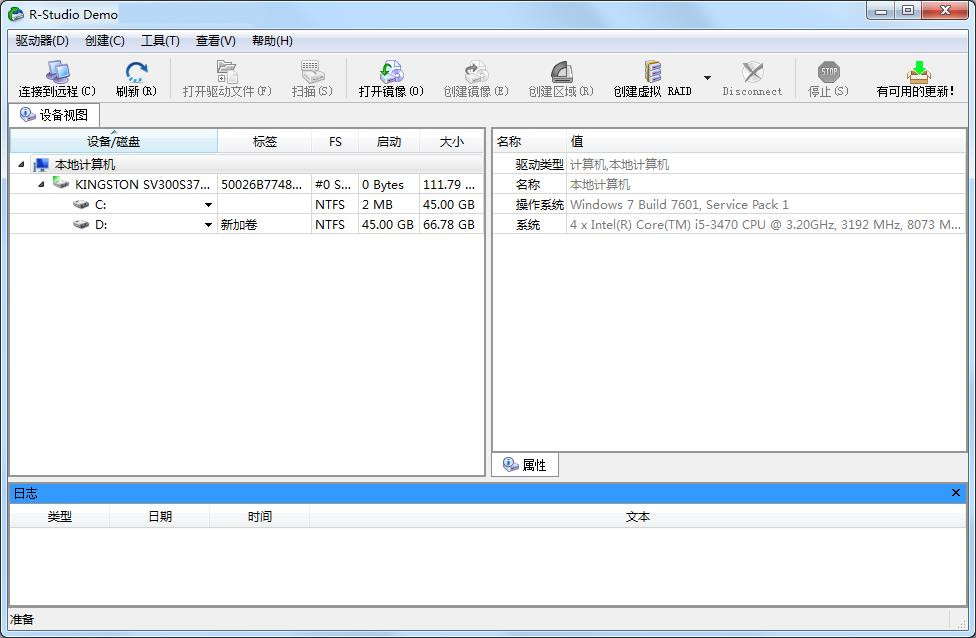Click the Scan (扫描) toolbar icon

click(312, 72)
